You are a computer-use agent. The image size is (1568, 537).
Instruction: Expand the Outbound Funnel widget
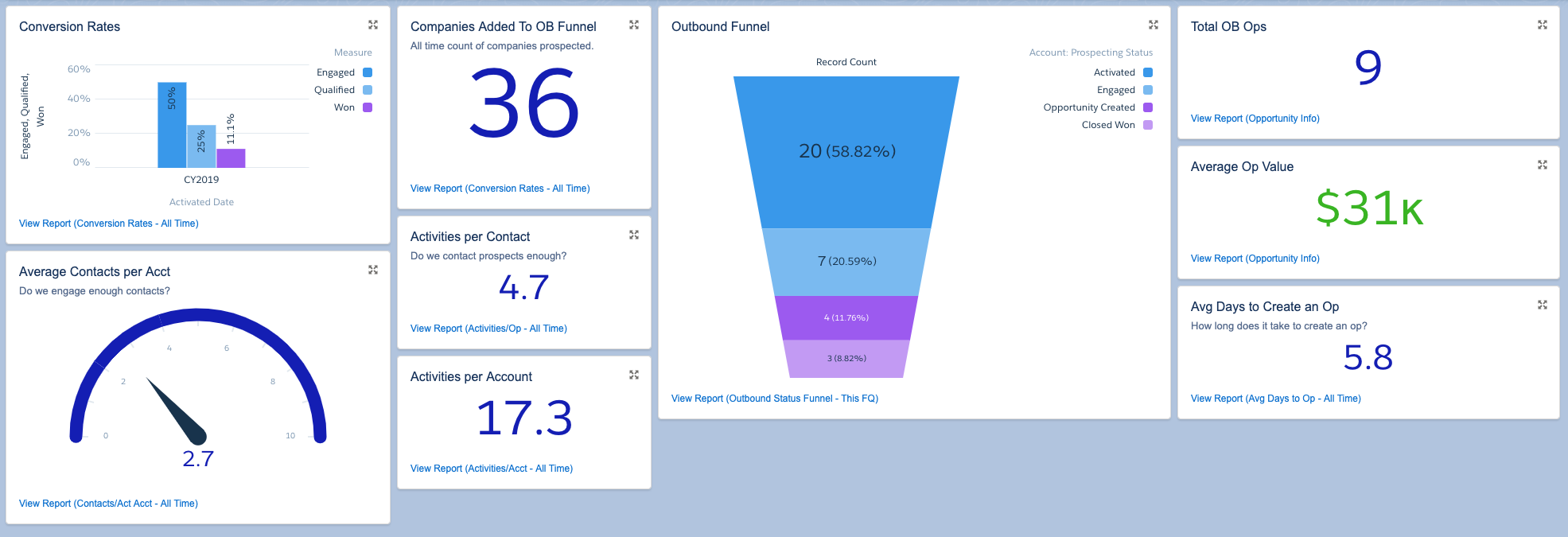point(1153,25)
